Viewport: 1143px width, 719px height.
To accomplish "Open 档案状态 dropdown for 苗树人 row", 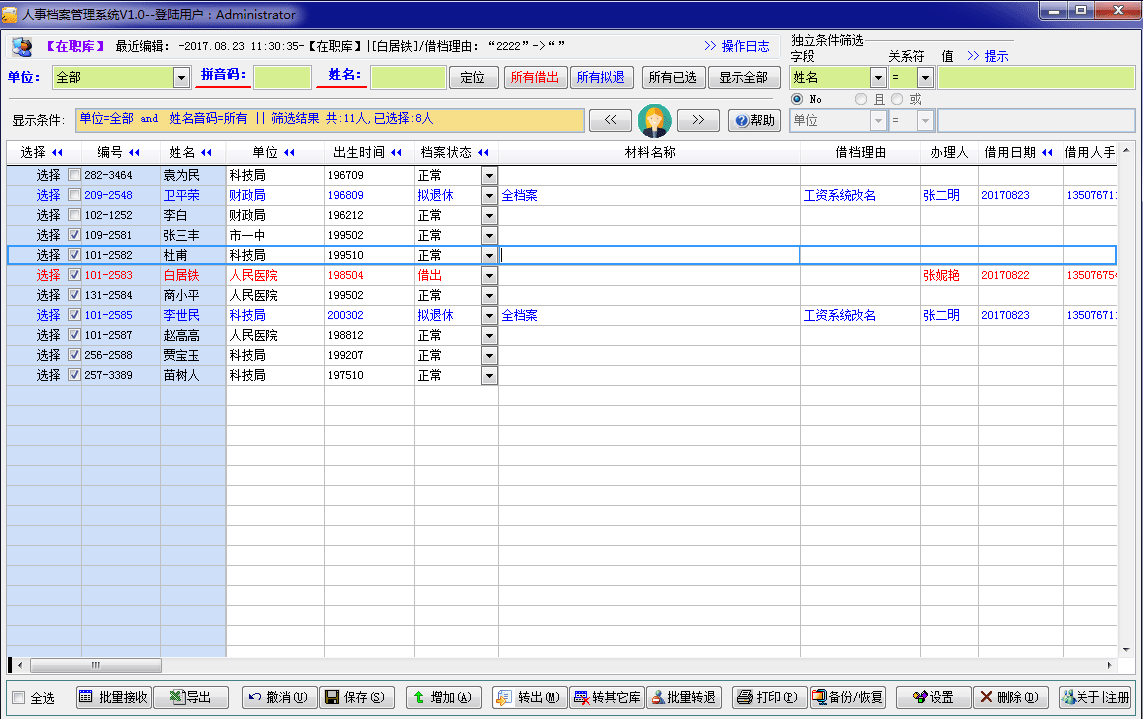I will (x=489, y=376).
